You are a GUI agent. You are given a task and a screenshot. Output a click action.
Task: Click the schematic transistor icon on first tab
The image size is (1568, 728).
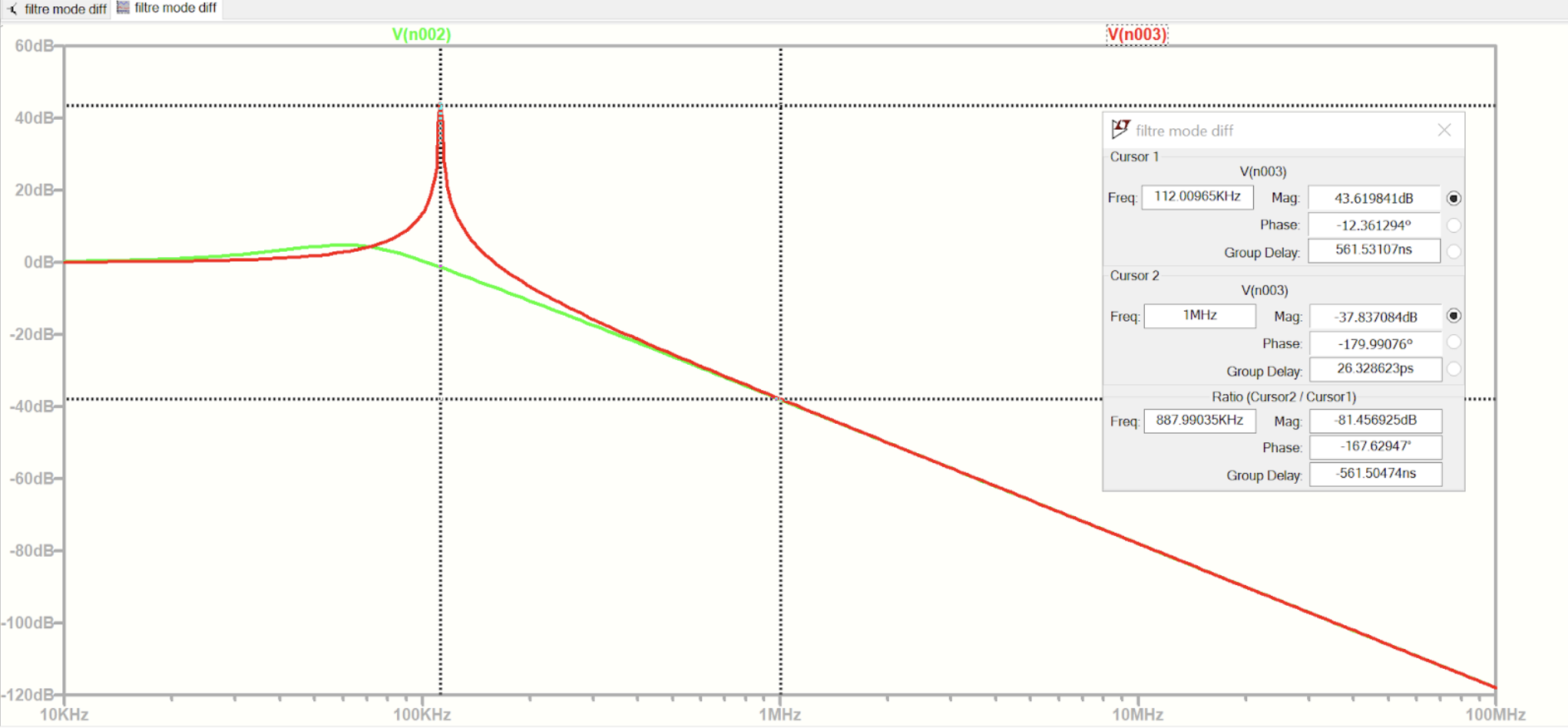tap(12, 9)
